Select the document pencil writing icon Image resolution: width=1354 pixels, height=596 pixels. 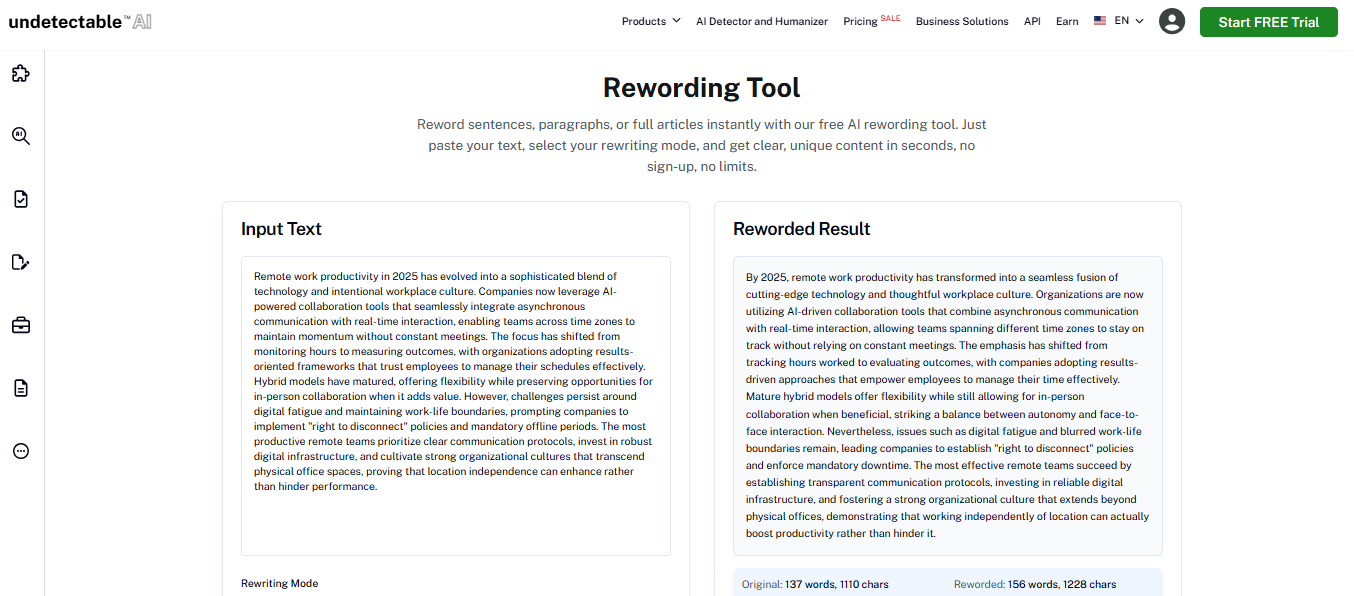pos(21,262)
